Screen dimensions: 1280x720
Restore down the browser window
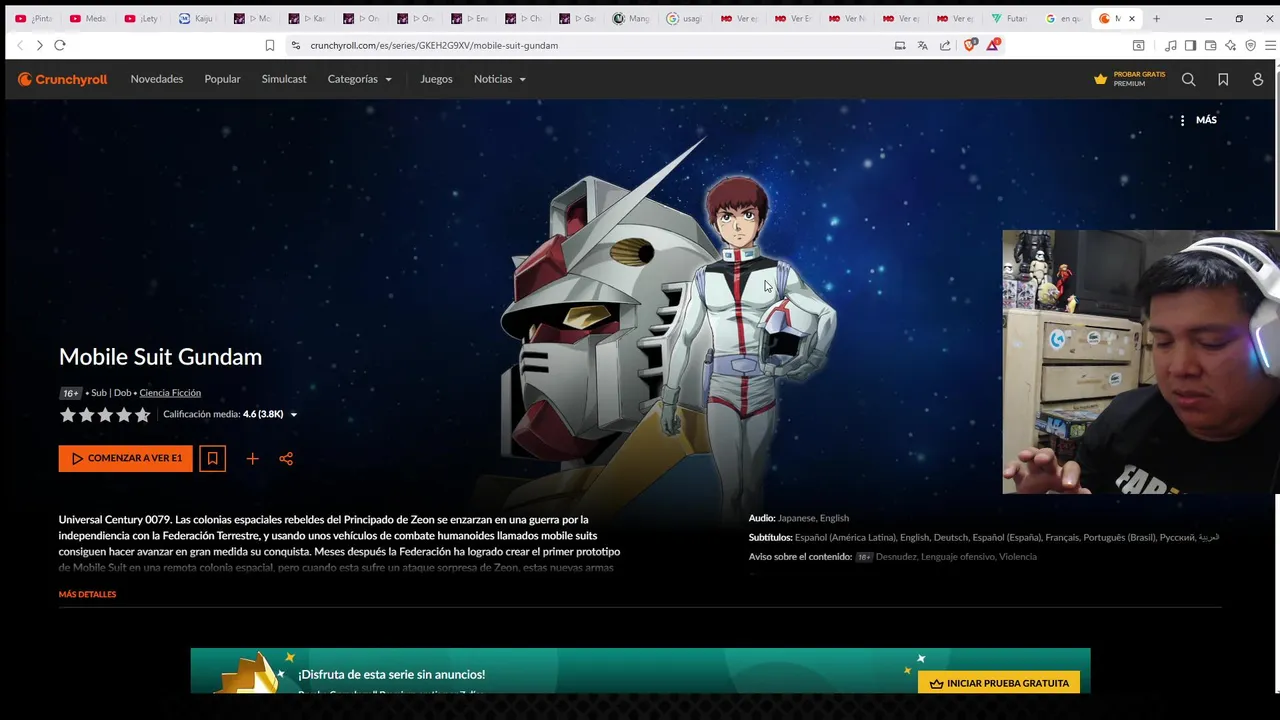click(x=1239, y=18)
